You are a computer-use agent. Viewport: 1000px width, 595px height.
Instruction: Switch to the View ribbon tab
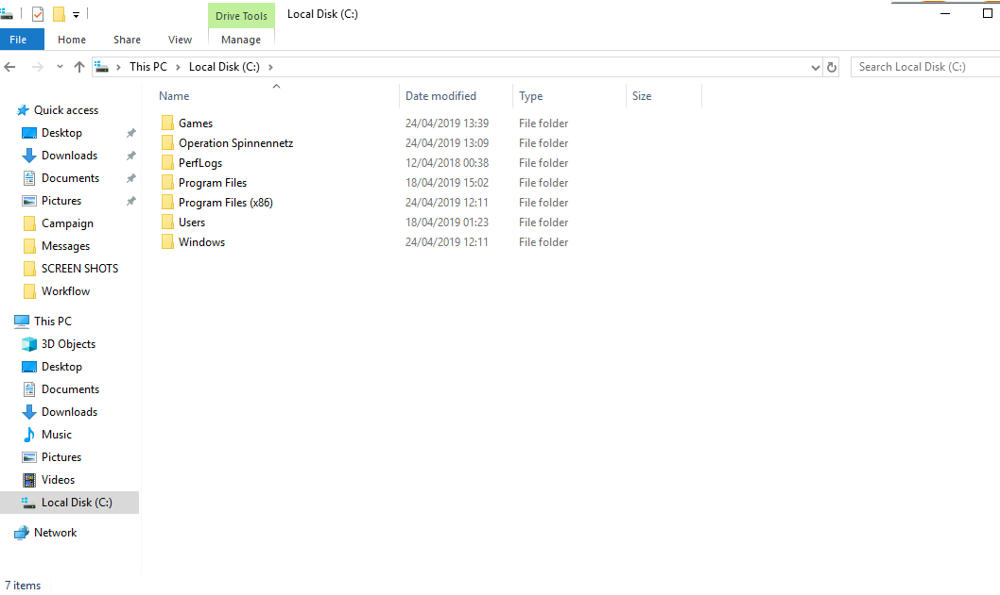[180, 40]
